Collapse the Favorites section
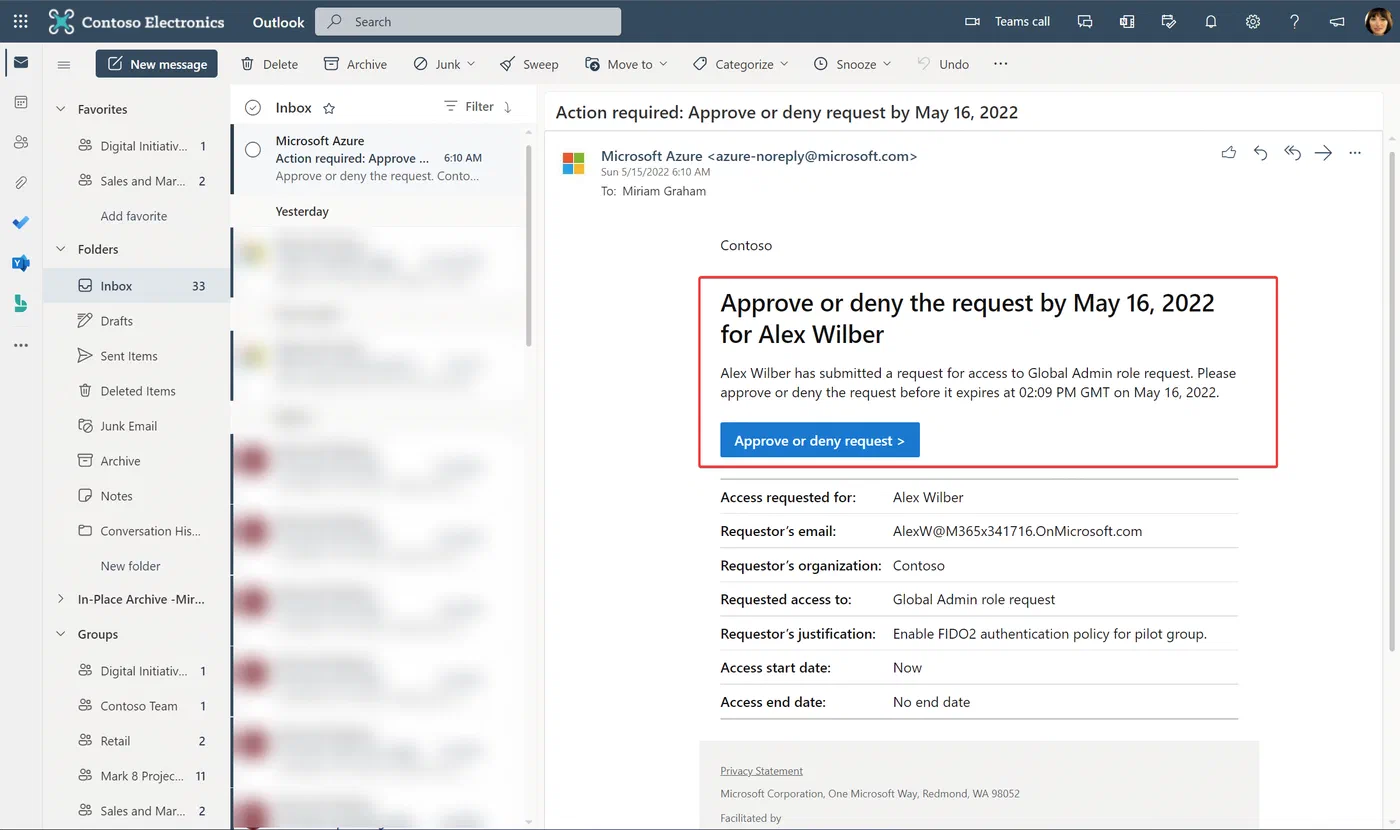 (60, 109)
